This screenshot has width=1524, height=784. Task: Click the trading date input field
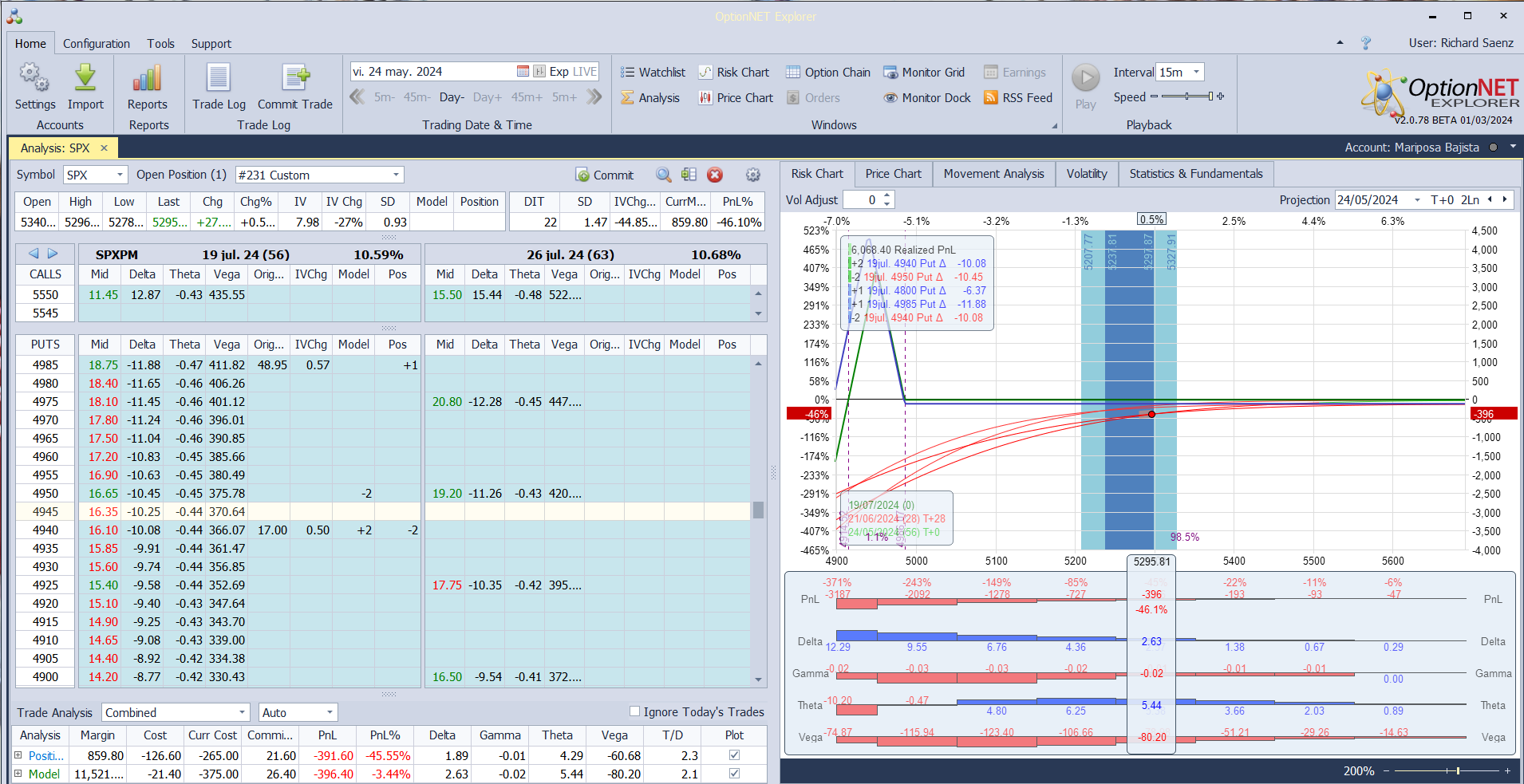(x=432, y=72)
